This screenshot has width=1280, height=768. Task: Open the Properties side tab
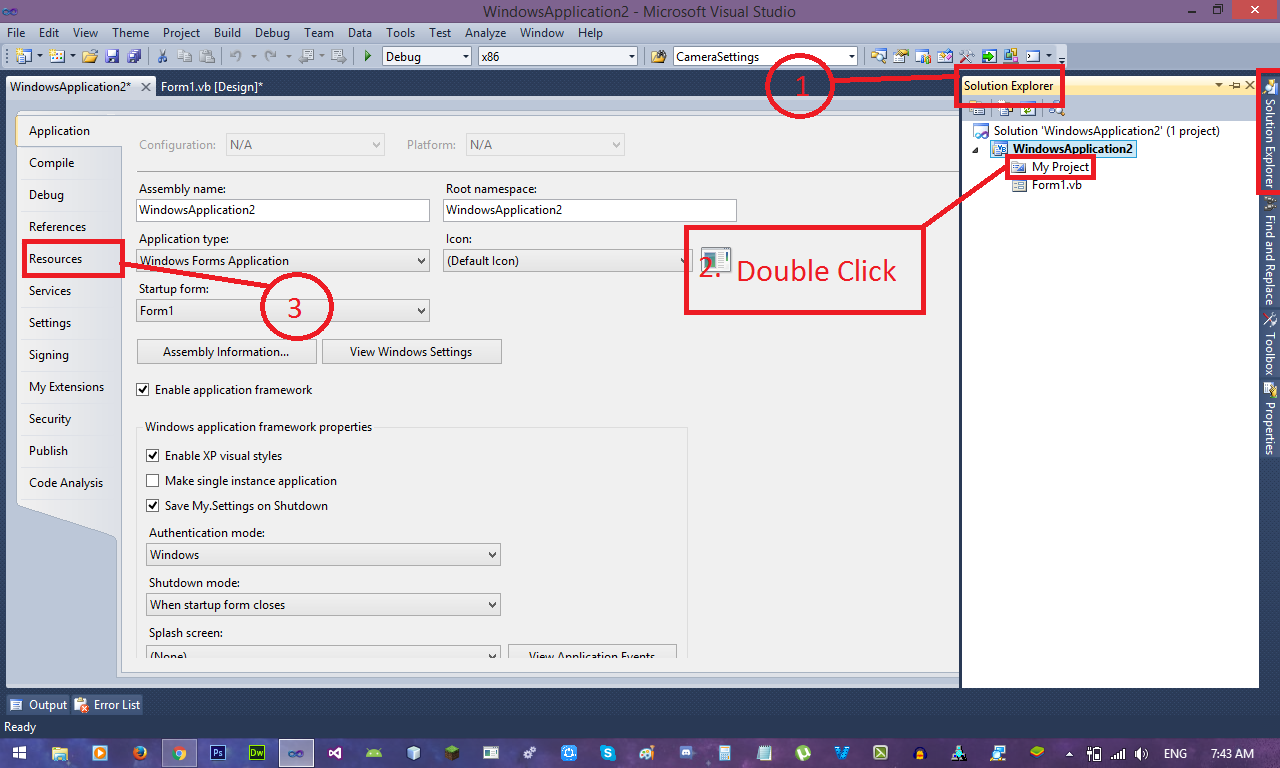[1269, 418]
